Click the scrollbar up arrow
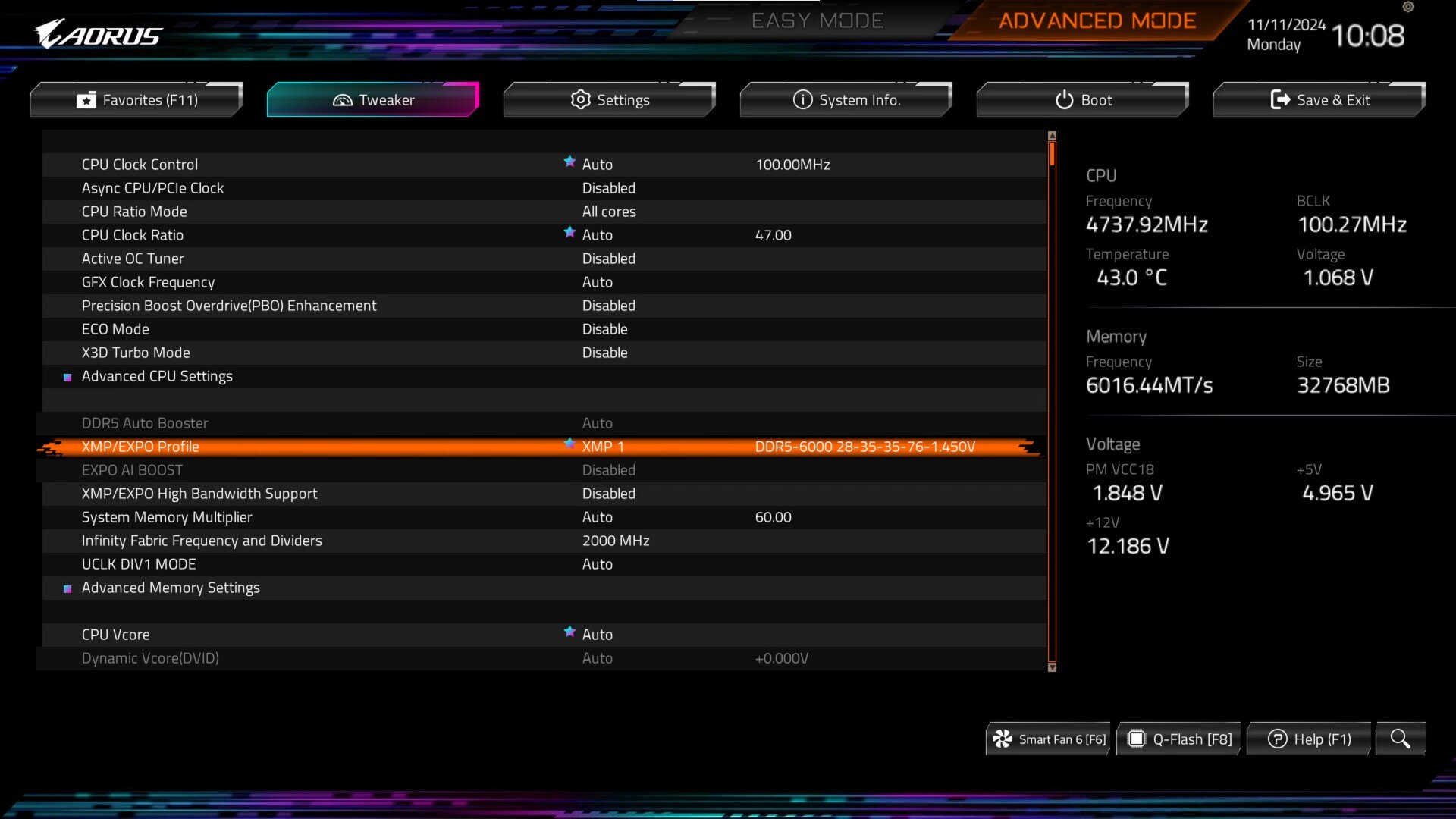 tap(1052, 136)
